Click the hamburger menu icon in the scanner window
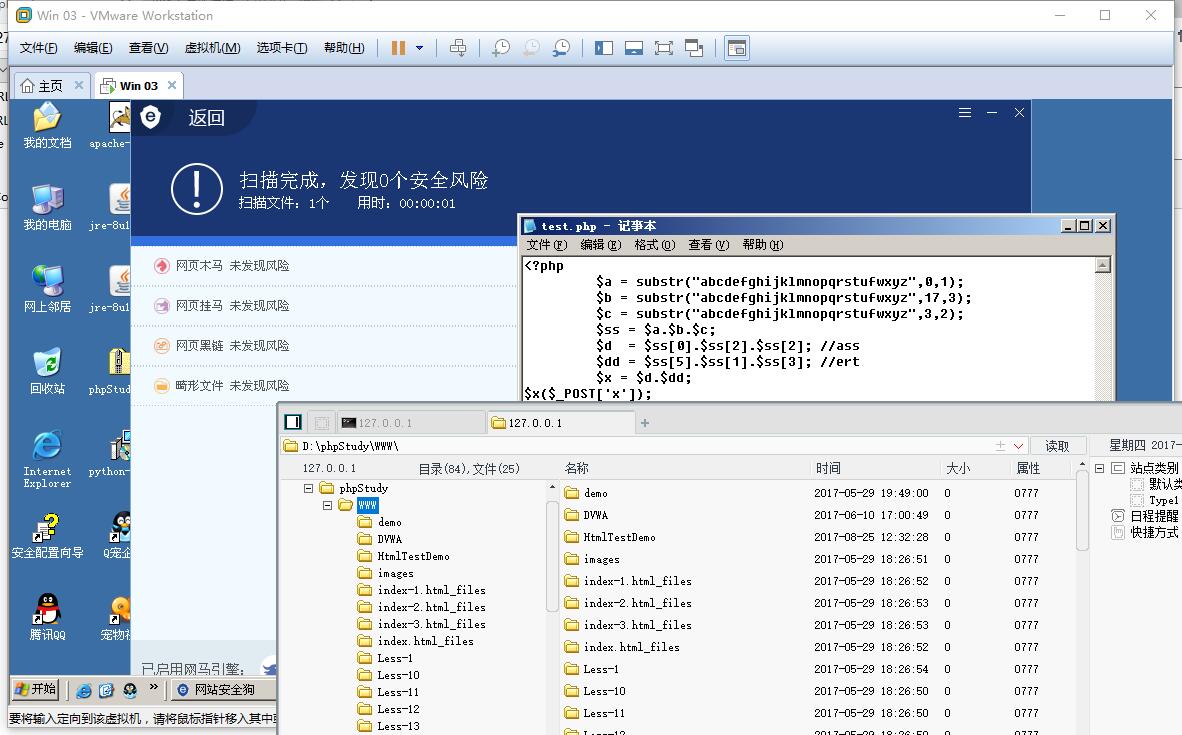 (x=965, y=113)
